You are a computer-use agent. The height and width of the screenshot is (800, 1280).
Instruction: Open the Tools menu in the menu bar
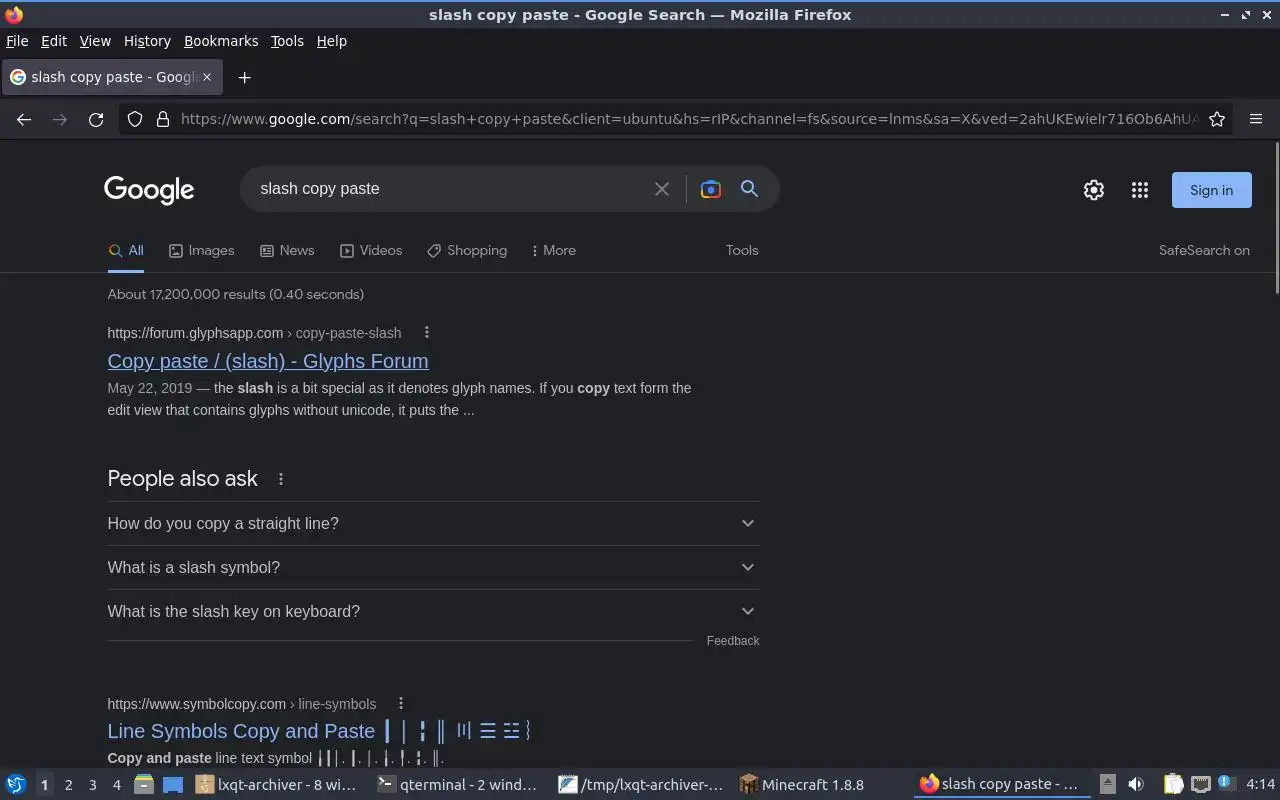[x=287, y=41]
